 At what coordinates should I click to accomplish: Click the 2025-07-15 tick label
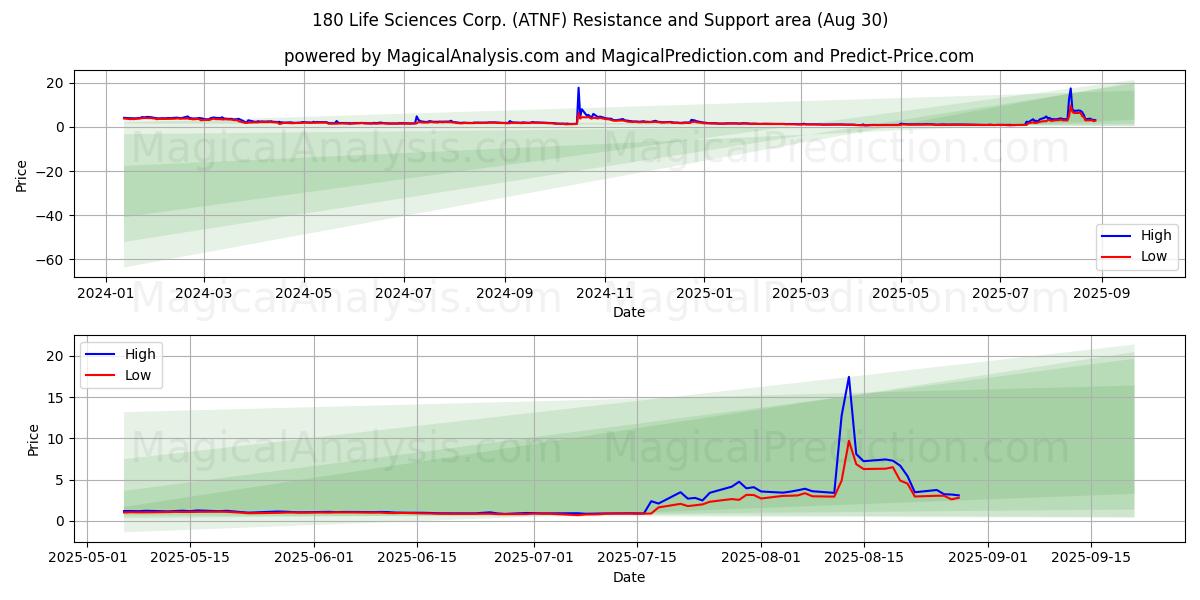[636, 559]
